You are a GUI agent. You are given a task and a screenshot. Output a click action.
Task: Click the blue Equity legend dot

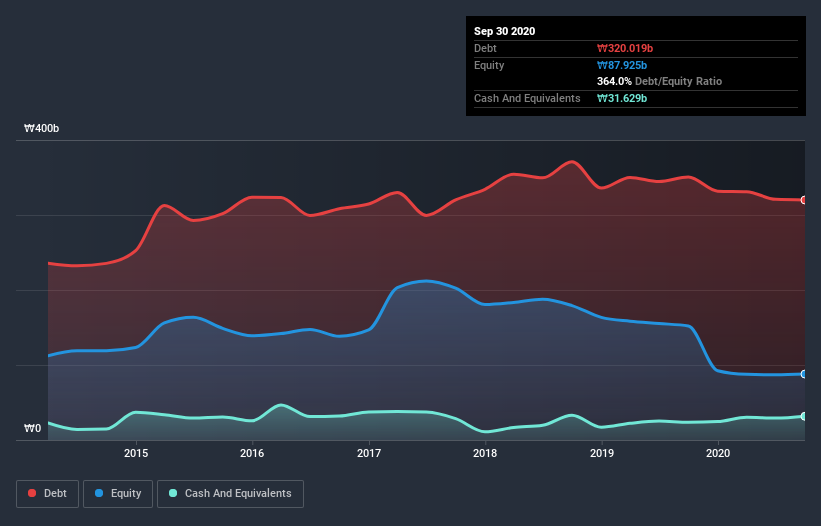99,493
